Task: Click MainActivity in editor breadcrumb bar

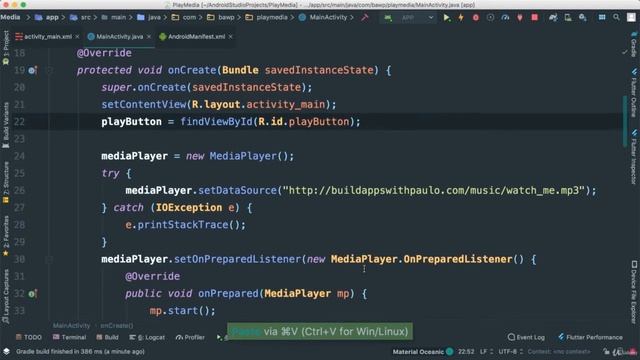Action: pyautogui.click(x=71, y=326)
